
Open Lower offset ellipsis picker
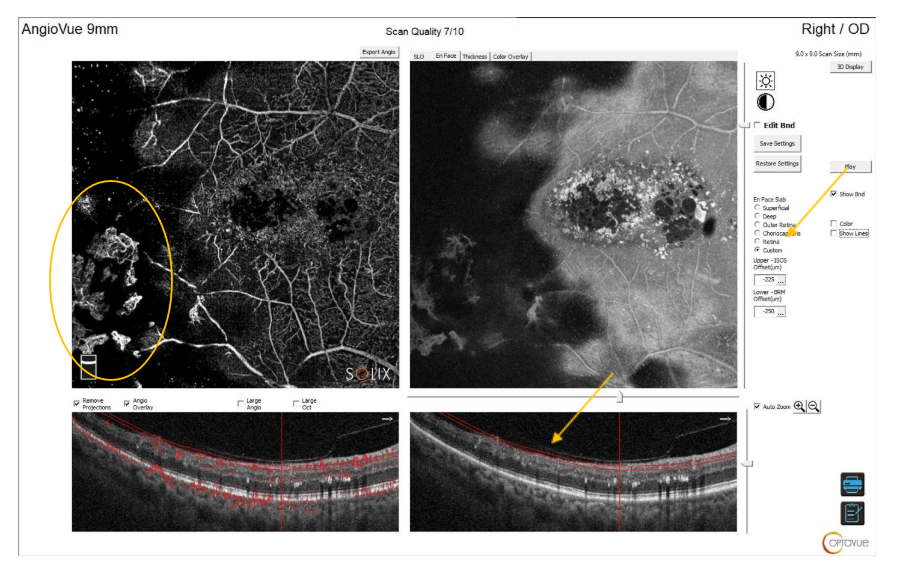point(781,311)
